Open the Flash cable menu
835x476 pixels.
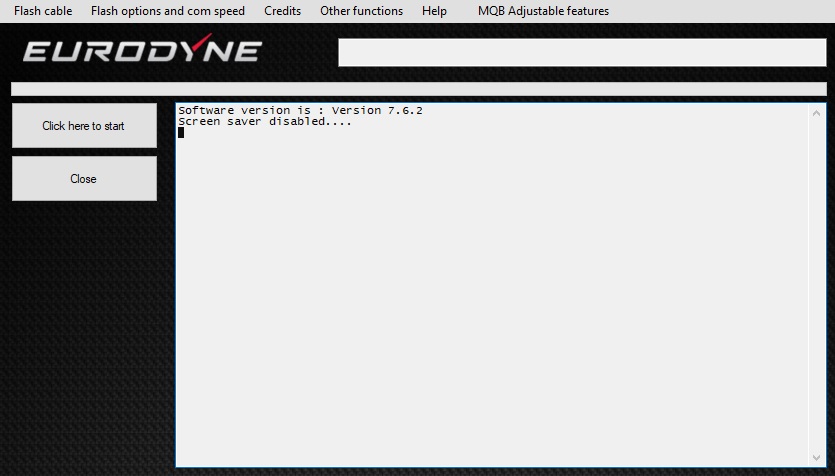pos(43,11)
